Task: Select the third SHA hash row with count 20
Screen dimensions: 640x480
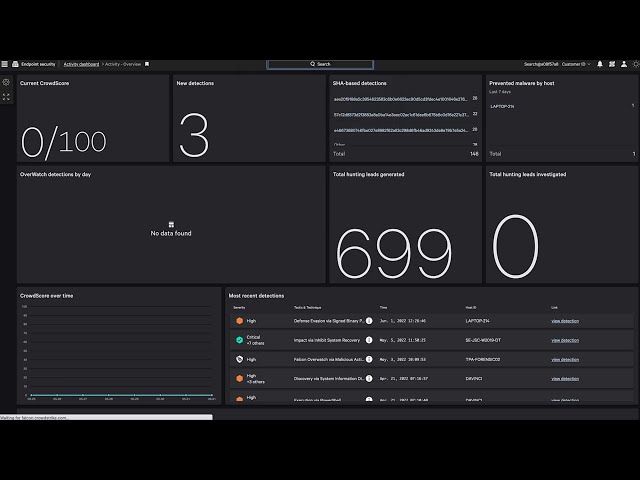Action: pos(406,130)
